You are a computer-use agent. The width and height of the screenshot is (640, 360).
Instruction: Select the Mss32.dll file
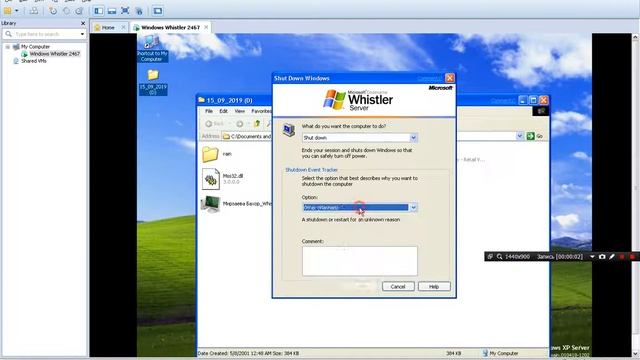click(223, 179)
